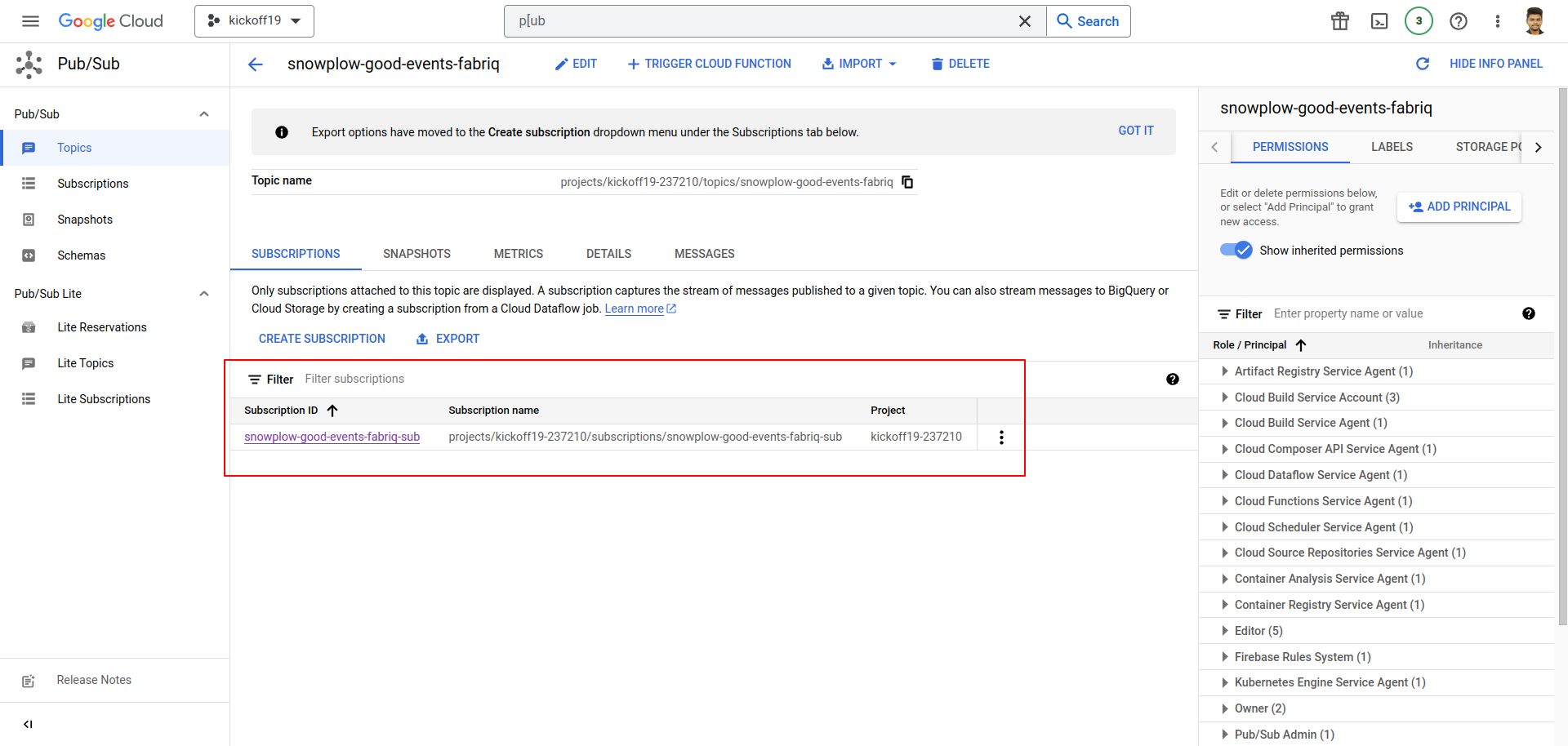The height and width of the screenshot is (746, 1568).
Task: Click HIDE INFO PANEL
Action: click(x=1495, y=64)
